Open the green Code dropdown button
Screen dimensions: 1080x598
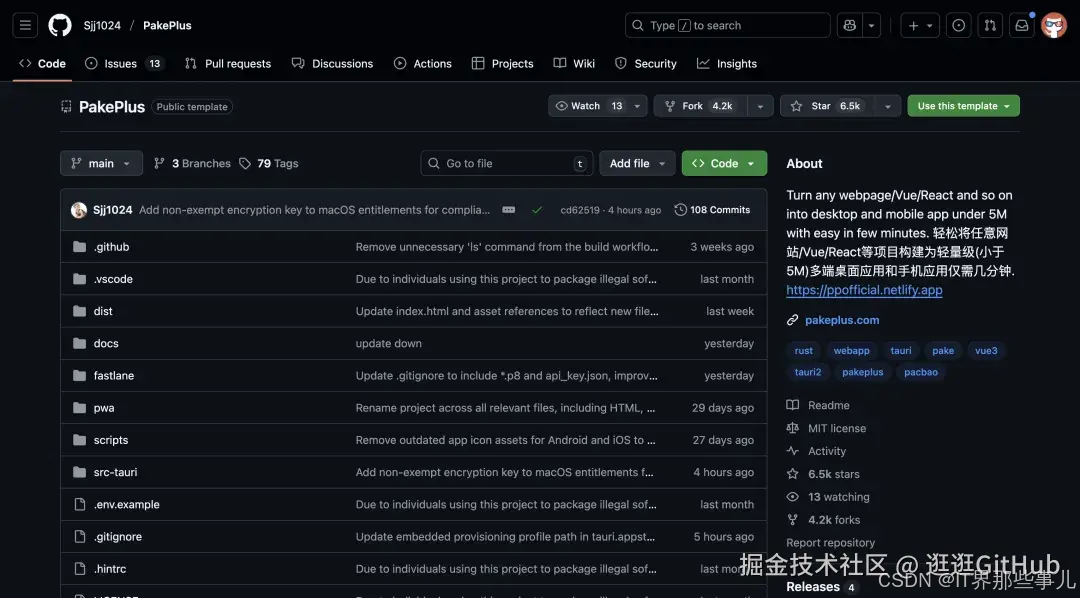(x=724, y=163)
